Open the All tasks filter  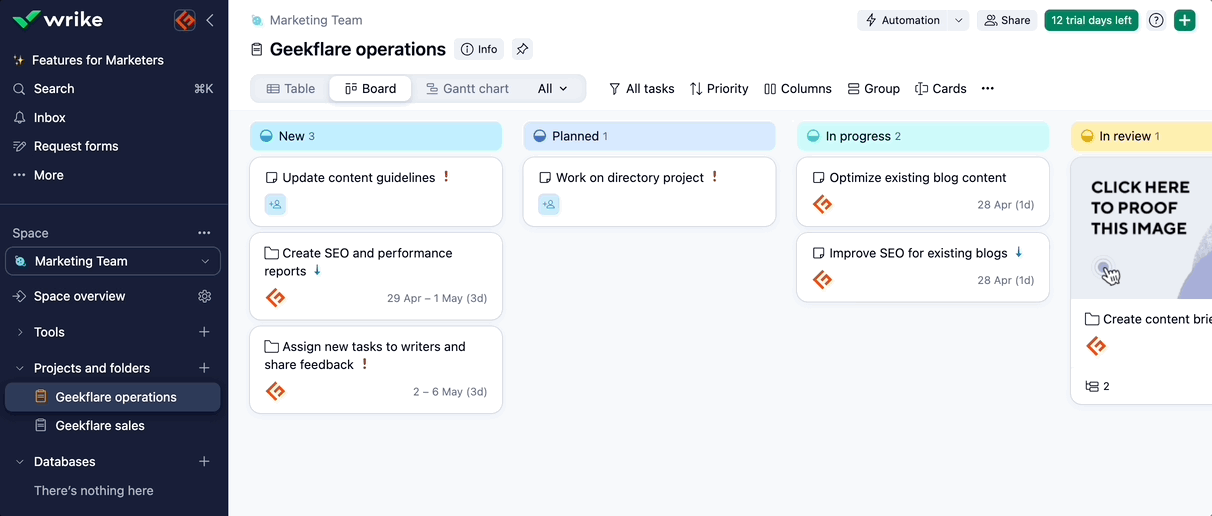641,89
